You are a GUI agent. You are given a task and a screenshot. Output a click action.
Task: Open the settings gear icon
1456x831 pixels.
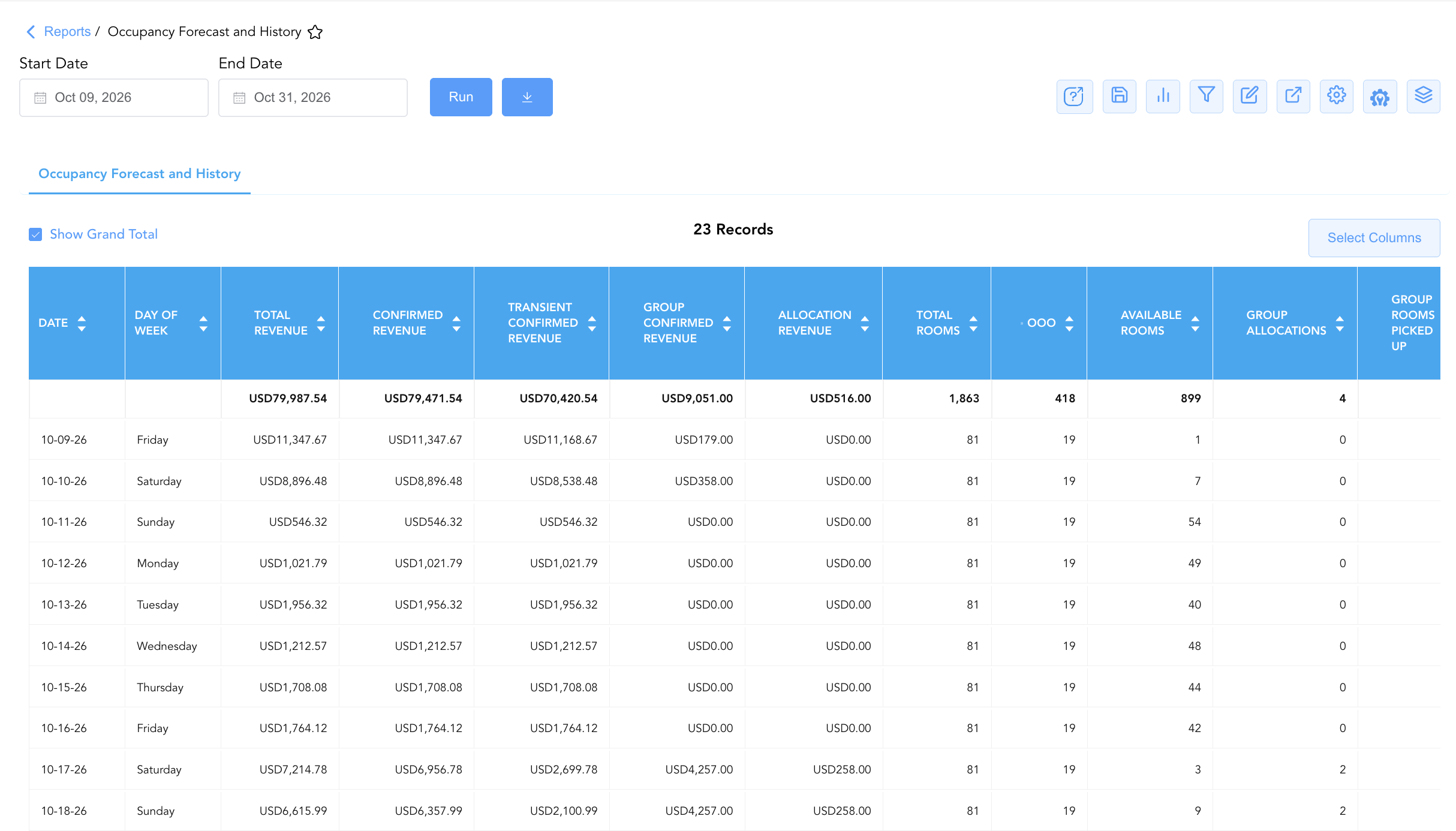click(1336, 97)
